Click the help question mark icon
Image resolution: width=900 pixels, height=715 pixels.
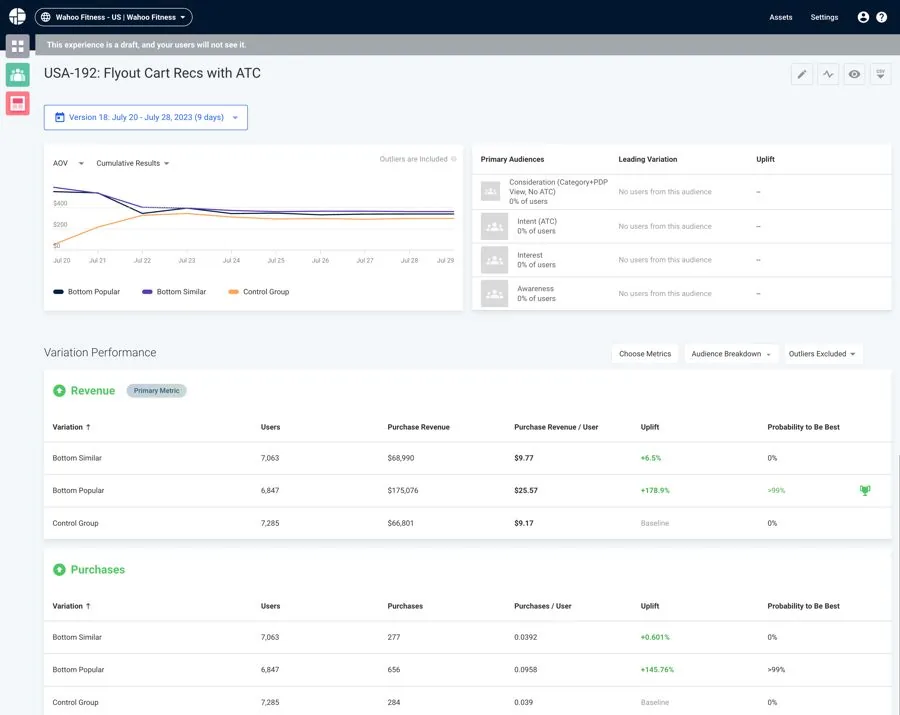pyautogui.click(x=882, y=17)
